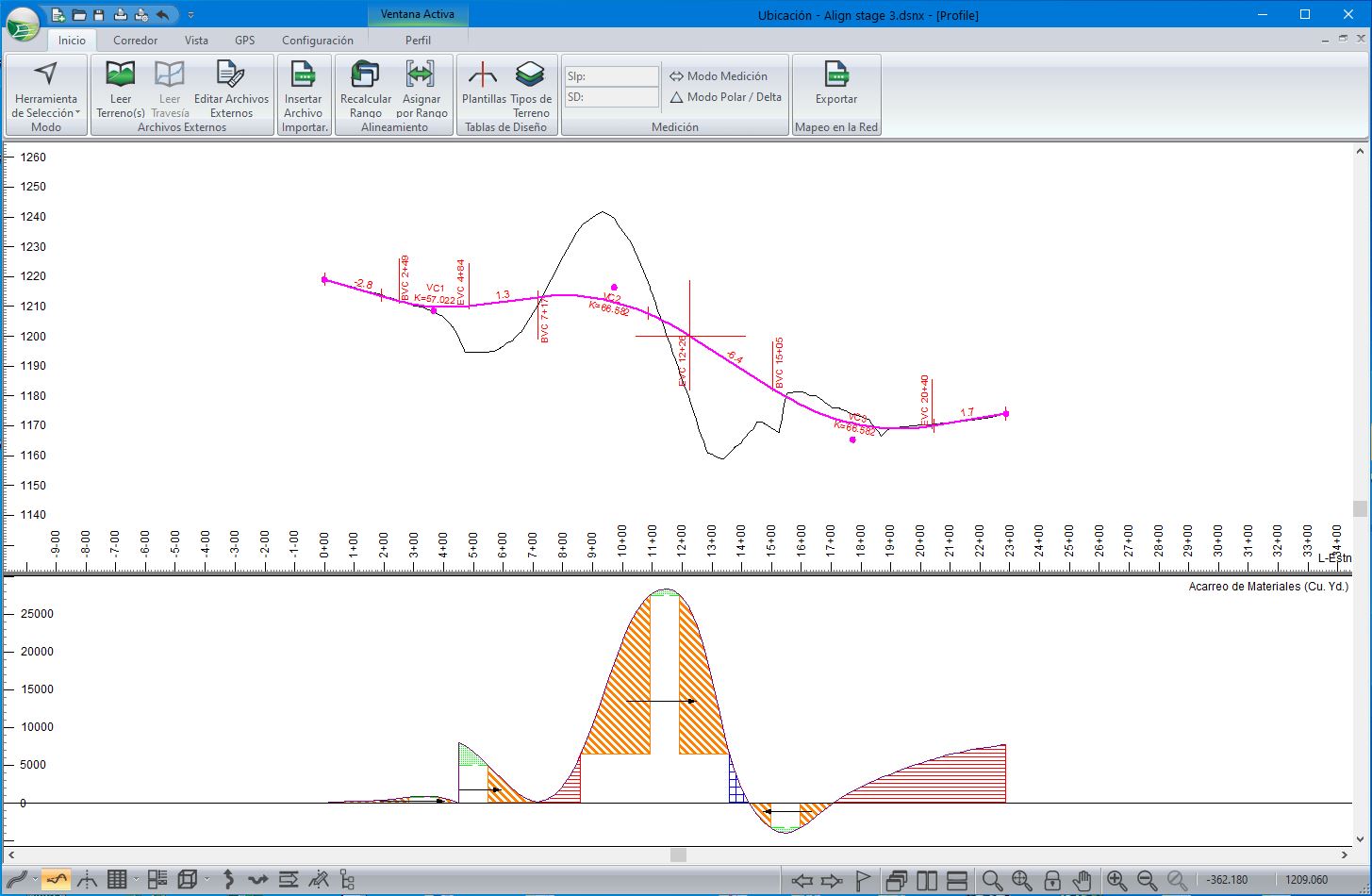Open the Configuración tab
The image size is (1372, 896).
[x=318, y=41]
